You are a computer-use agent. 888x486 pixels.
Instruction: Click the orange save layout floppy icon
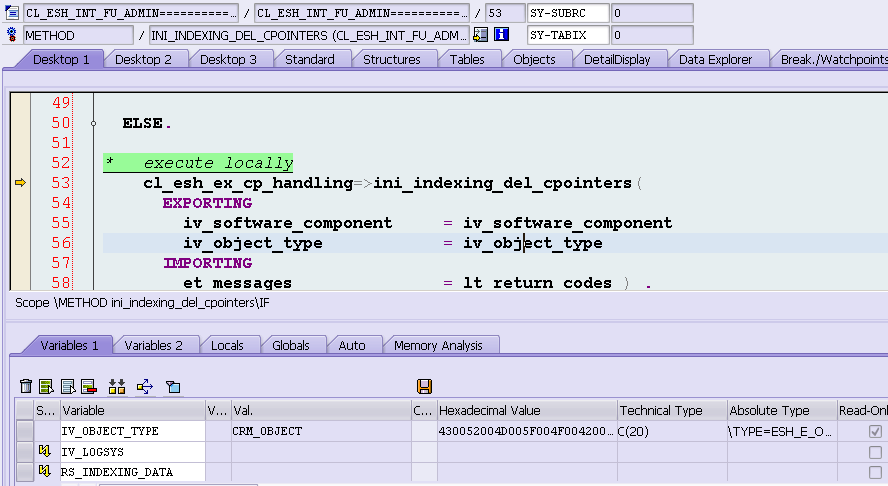pos(424,386)
